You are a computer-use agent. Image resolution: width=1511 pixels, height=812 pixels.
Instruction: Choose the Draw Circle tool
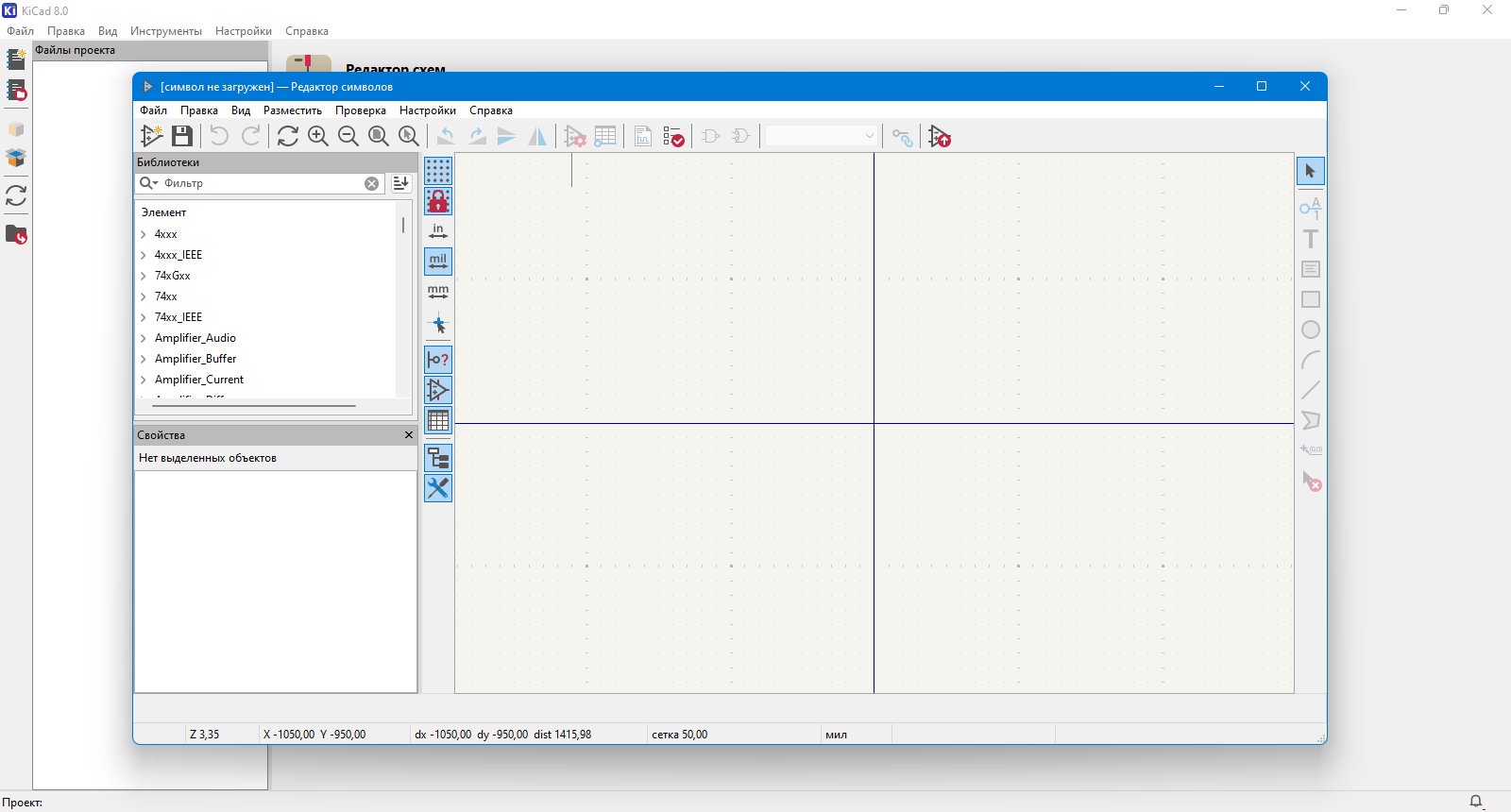pos(1311,330)
